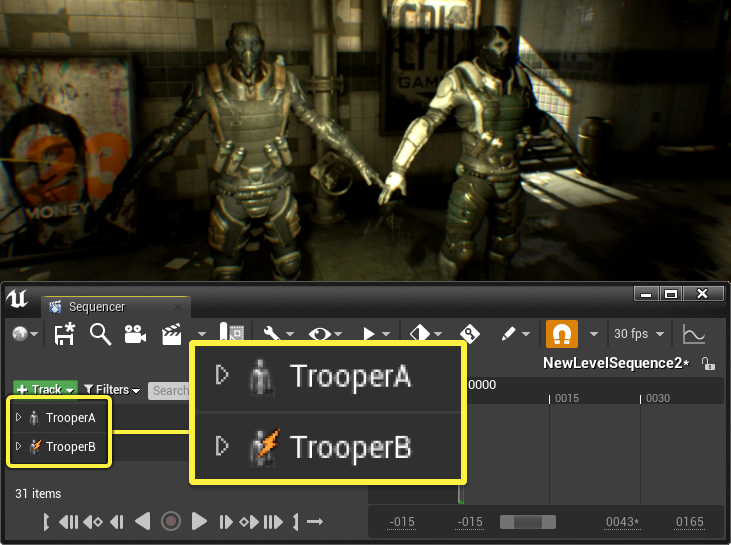Open the diamond Key Options menu
The height and width of the screenshot is (545, 731).
pyautogui.click(x=425, y=334)
